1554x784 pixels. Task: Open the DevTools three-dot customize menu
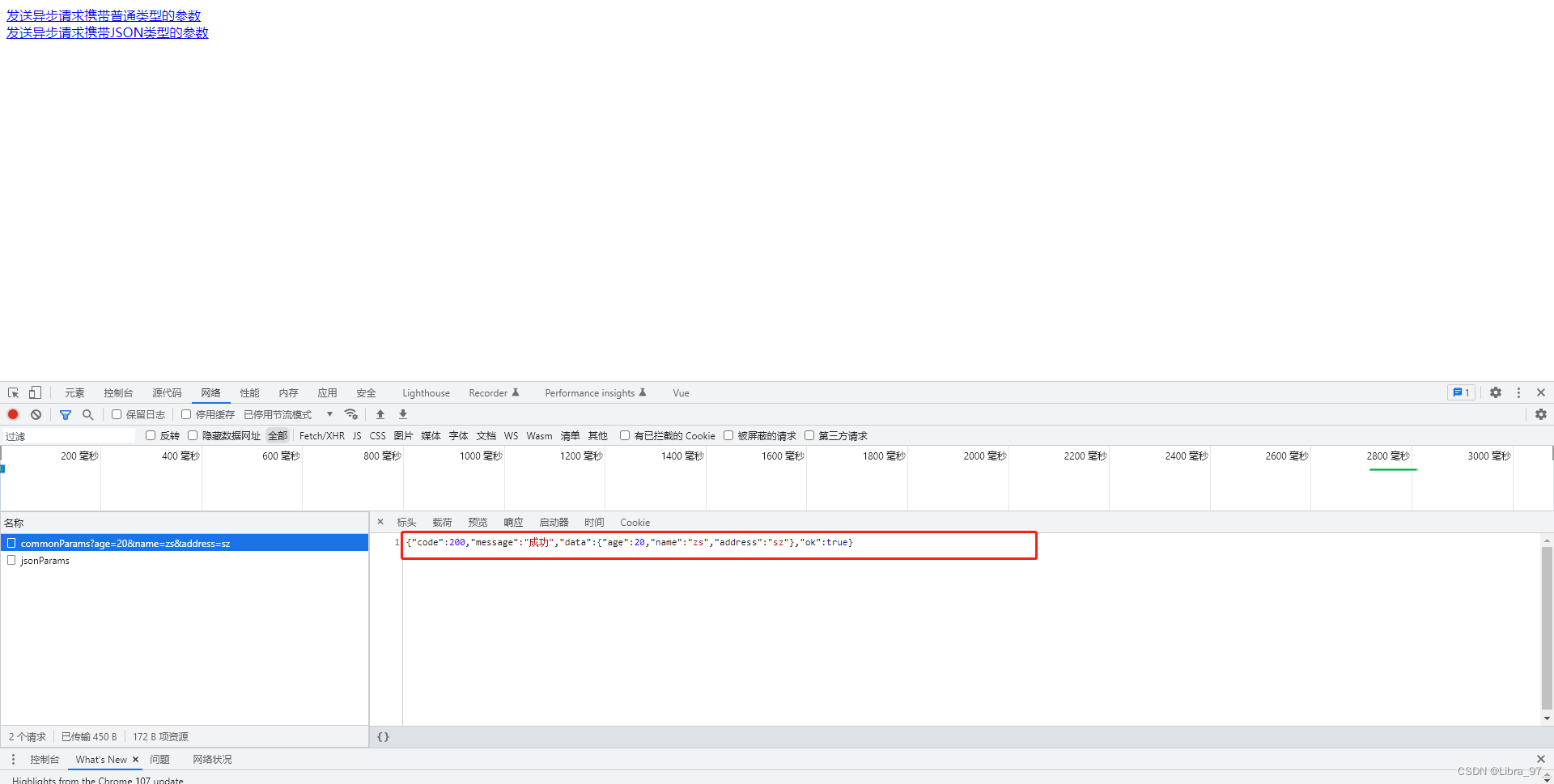(1518, 392)
